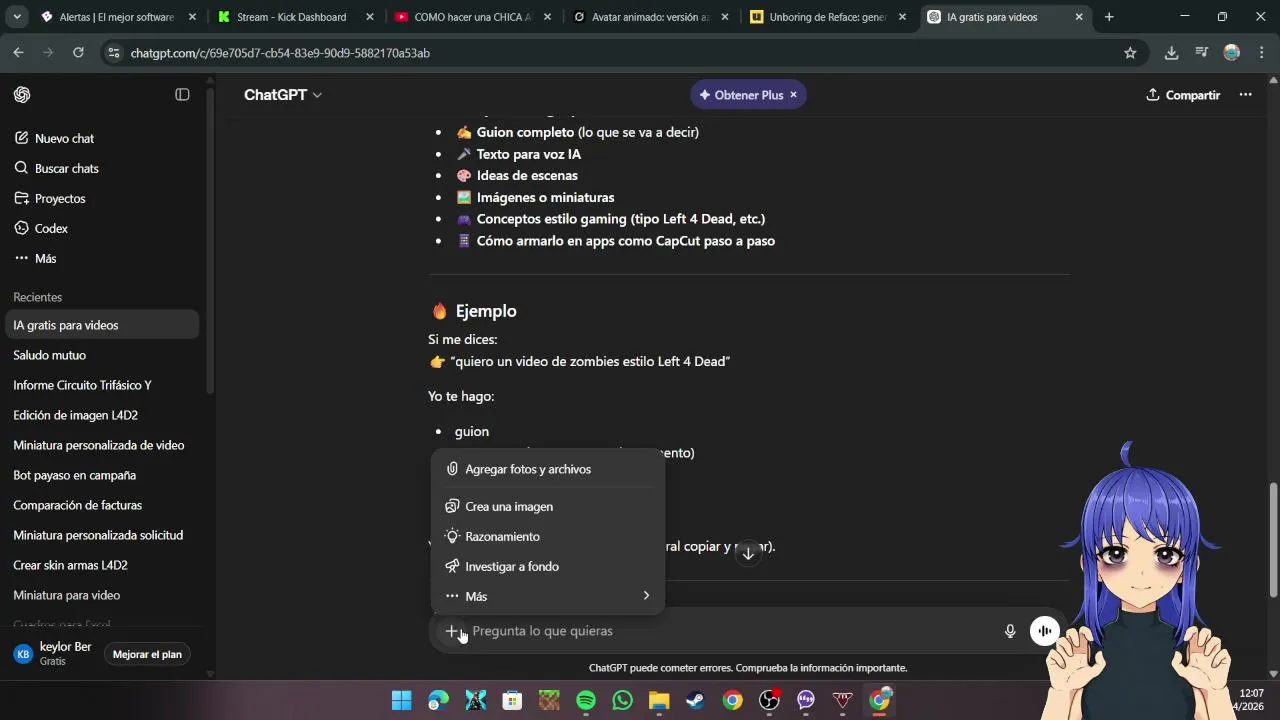Open Microsoft Store from the taskbar
This screenshot has width=1280, height=720.
coord(512,700)
